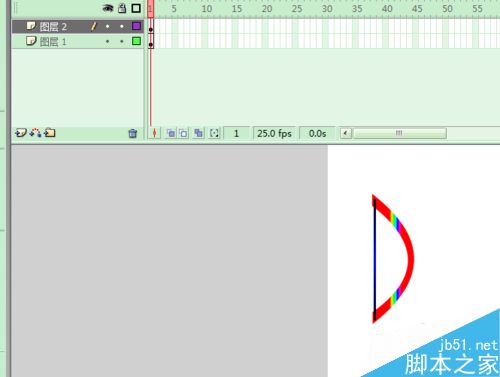Enable onion skin outlines

(183, 133)
